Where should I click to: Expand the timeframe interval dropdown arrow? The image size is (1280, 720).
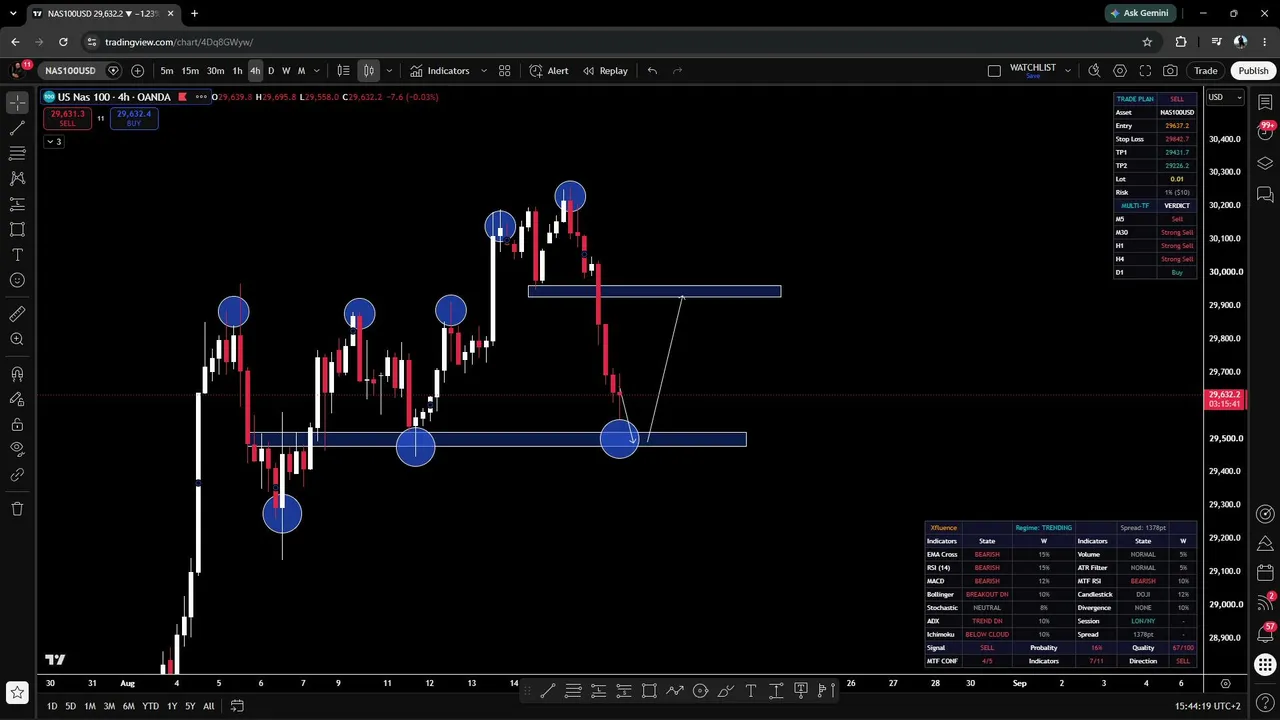pos(317,71)
